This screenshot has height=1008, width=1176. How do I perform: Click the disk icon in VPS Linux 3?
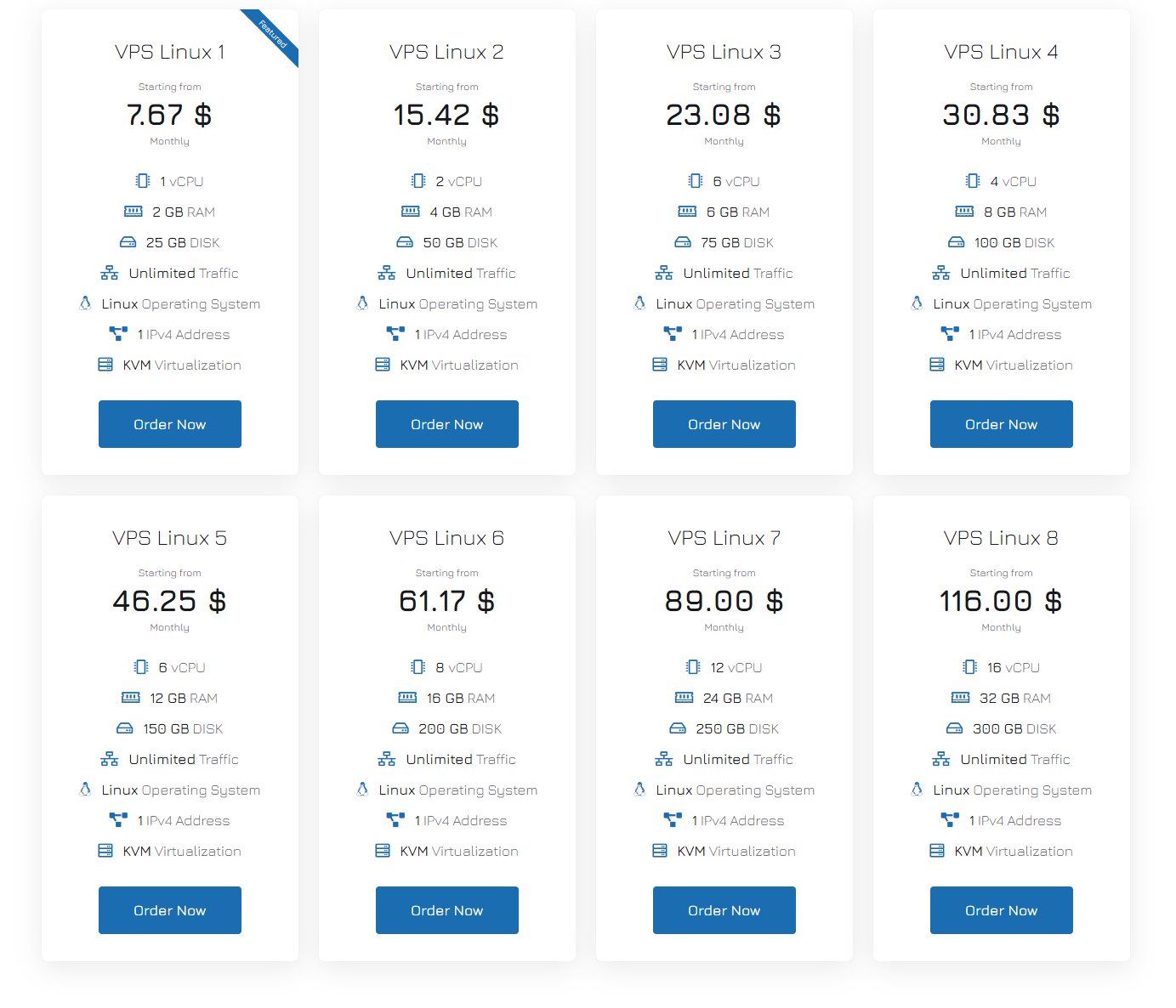(x=683, y=242)
